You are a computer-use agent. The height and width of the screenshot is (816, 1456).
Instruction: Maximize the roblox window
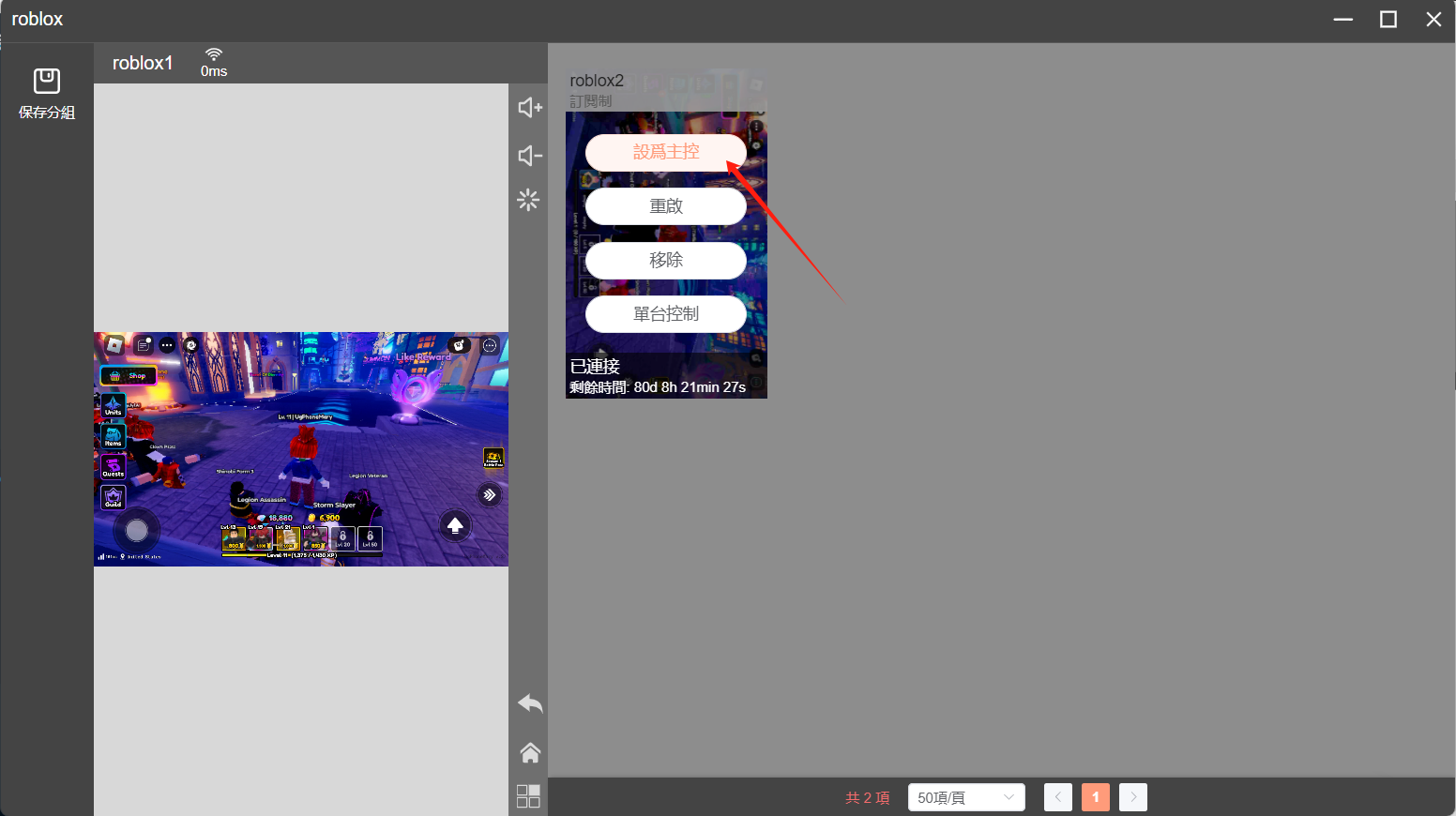(x=1388, y=19)
